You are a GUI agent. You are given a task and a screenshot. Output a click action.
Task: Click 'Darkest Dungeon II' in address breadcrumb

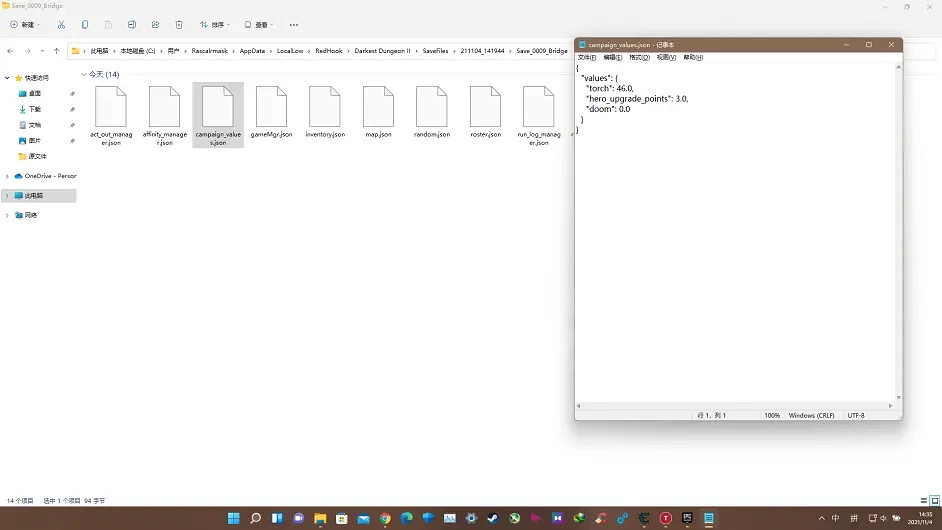point(382,50)
